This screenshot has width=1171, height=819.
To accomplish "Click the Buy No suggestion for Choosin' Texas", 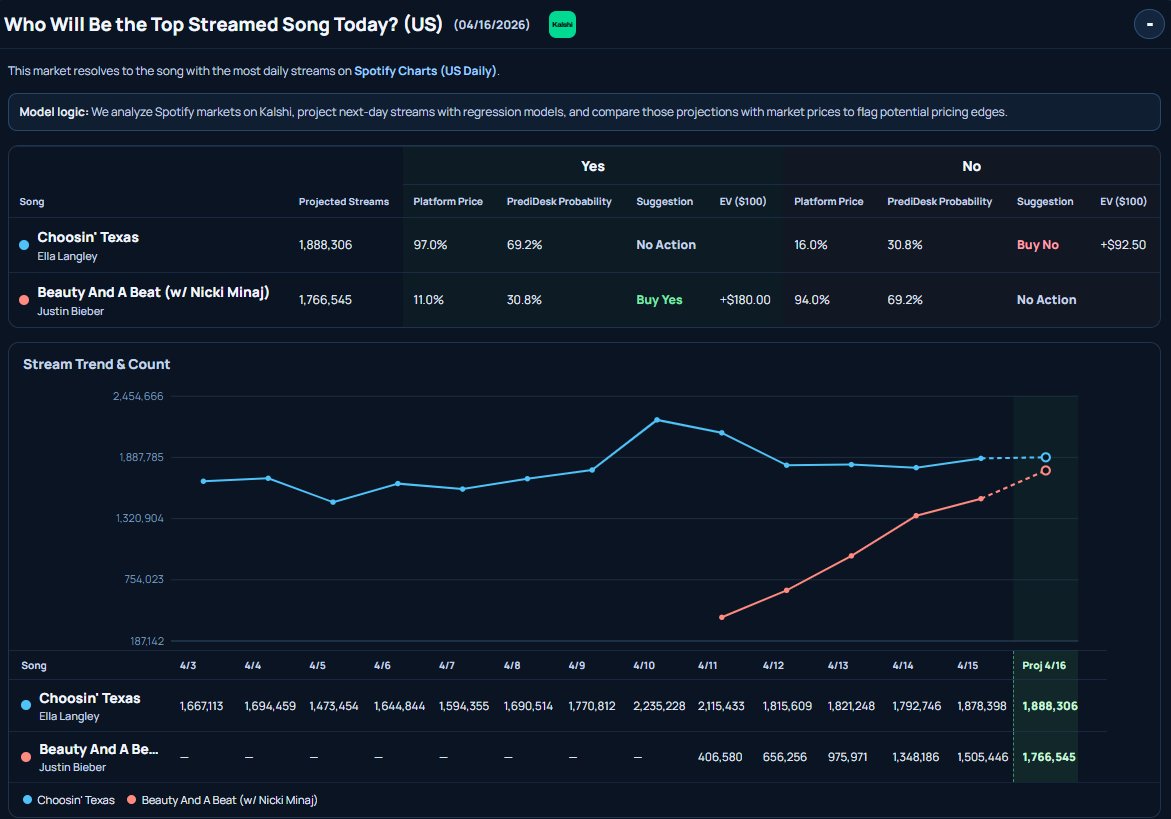I will pos(1037,245).
